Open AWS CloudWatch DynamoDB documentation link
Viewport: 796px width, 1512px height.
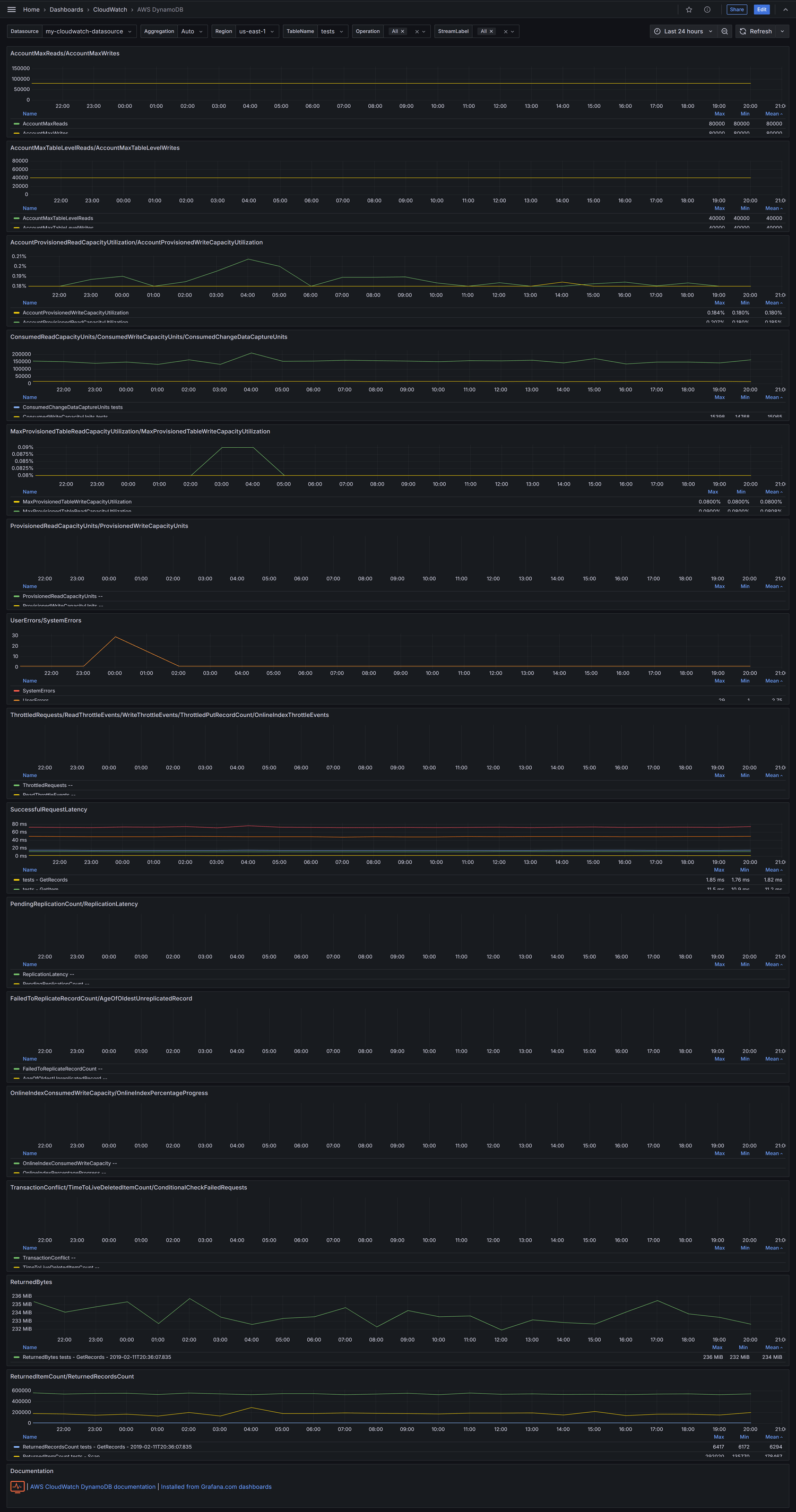[x=93, y=1487]
